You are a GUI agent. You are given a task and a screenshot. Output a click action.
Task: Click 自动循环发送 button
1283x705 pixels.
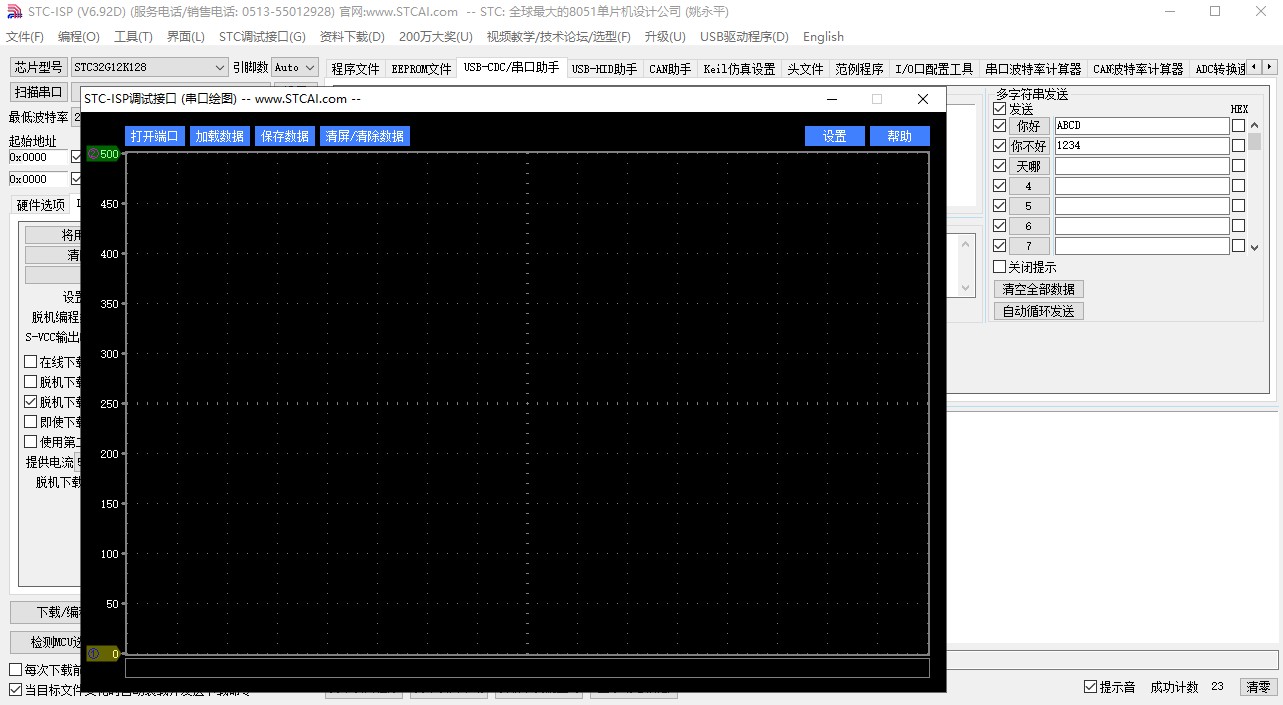click(x=1039, y=311)
